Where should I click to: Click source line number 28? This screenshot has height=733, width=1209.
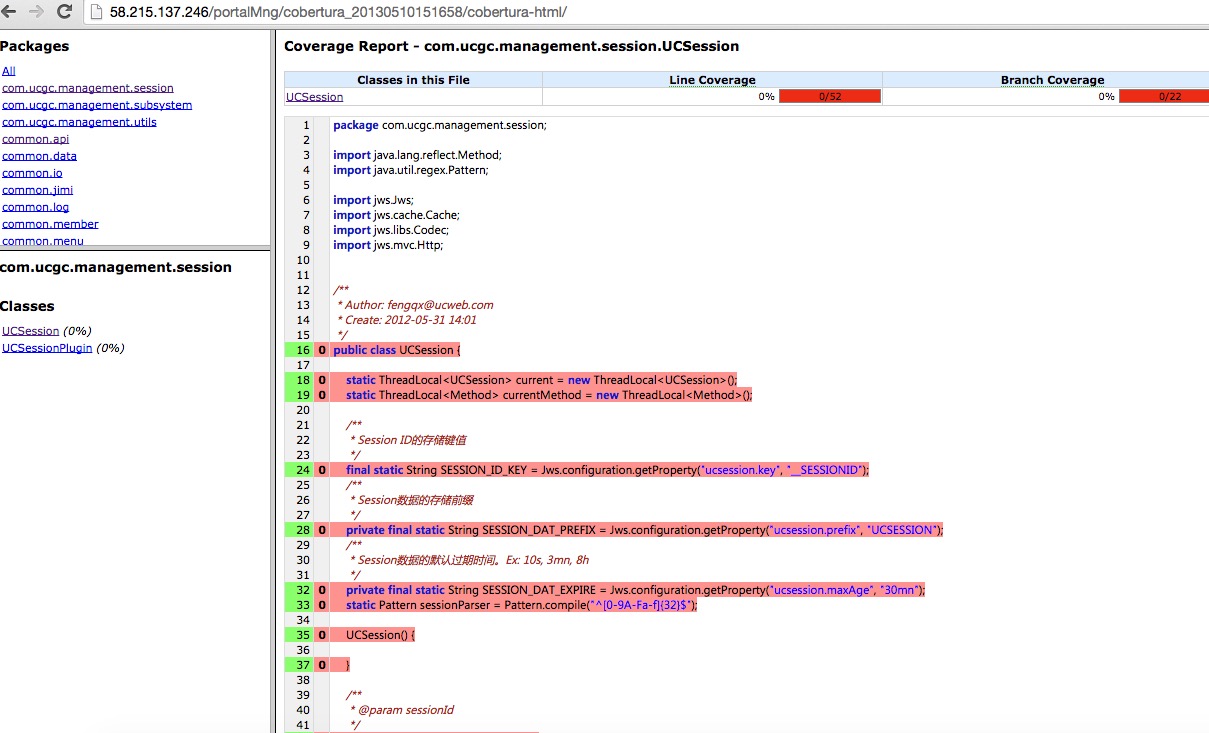coord(303,530)
